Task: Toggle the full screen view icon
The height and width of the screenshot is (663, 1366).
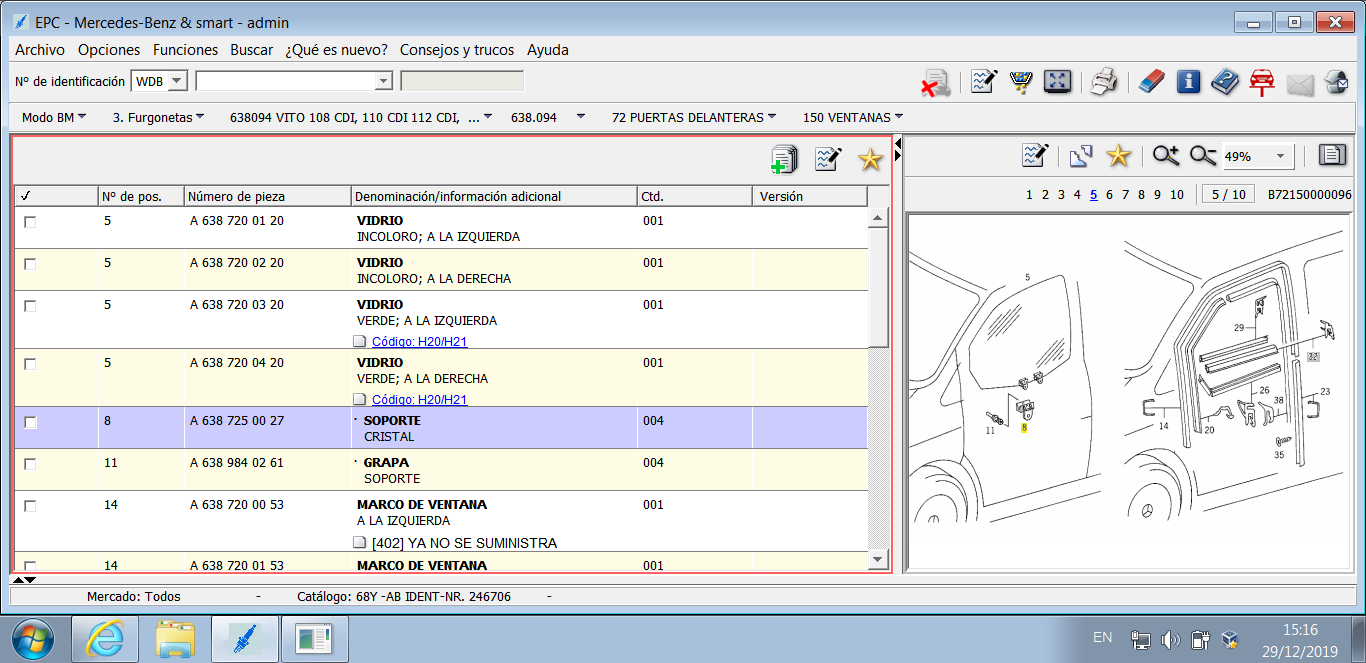Action: tap(1058, 82)
